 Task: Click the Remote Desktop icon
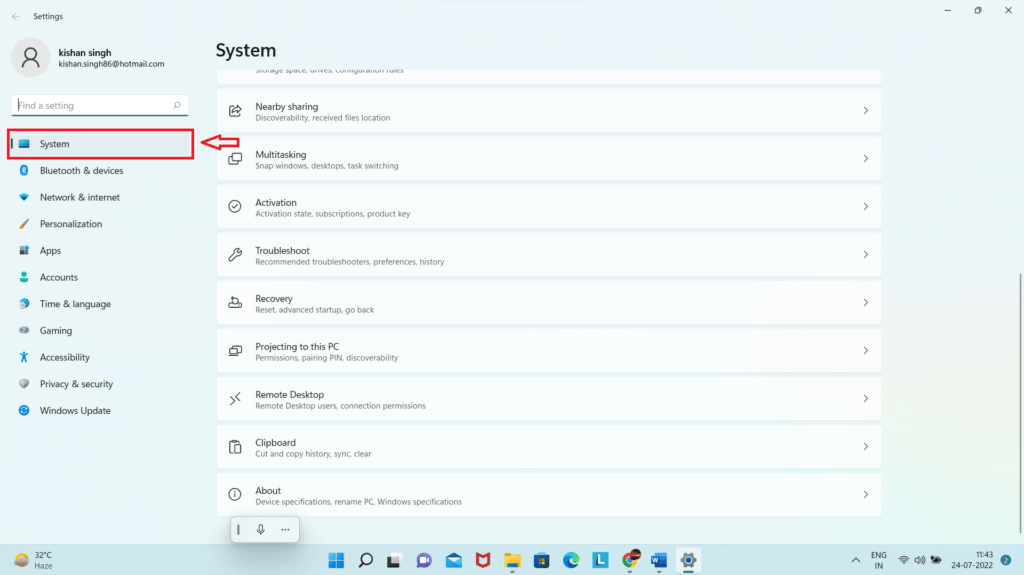[x=235, y=399]
